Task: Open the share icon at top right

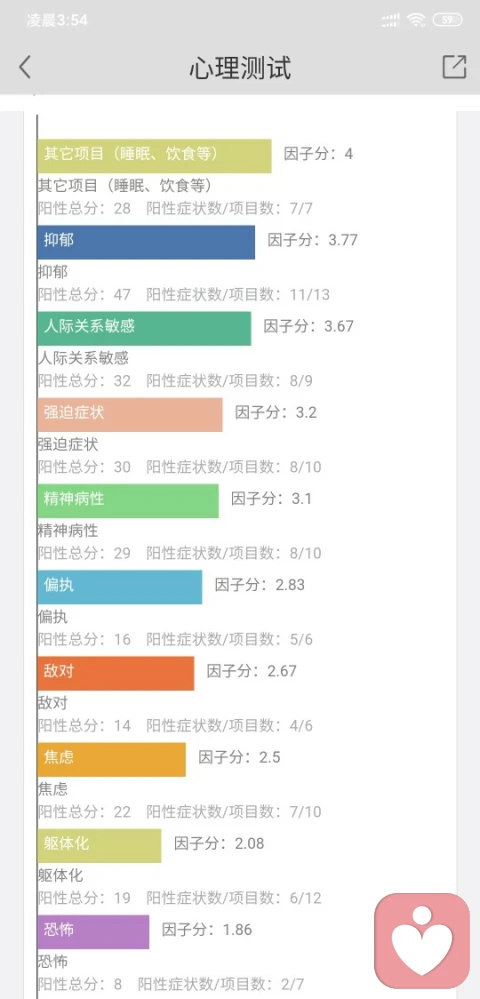Action: point(454,67)
